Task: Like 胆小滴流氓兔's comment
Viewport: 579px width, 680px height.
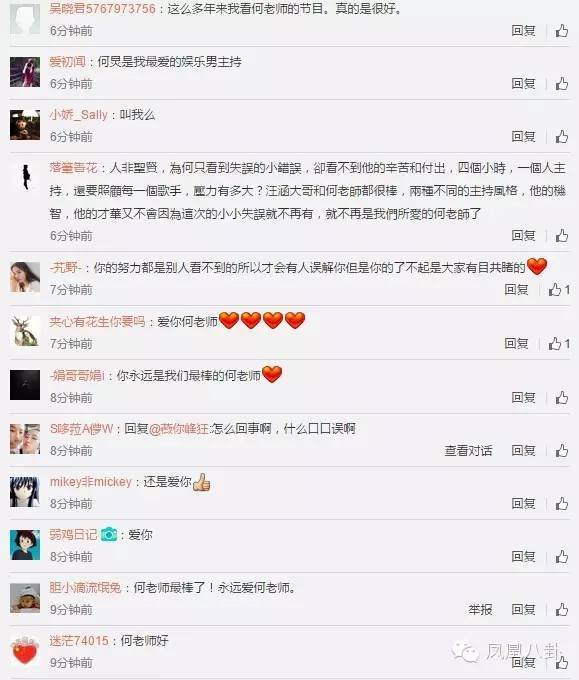Action: 562,609
